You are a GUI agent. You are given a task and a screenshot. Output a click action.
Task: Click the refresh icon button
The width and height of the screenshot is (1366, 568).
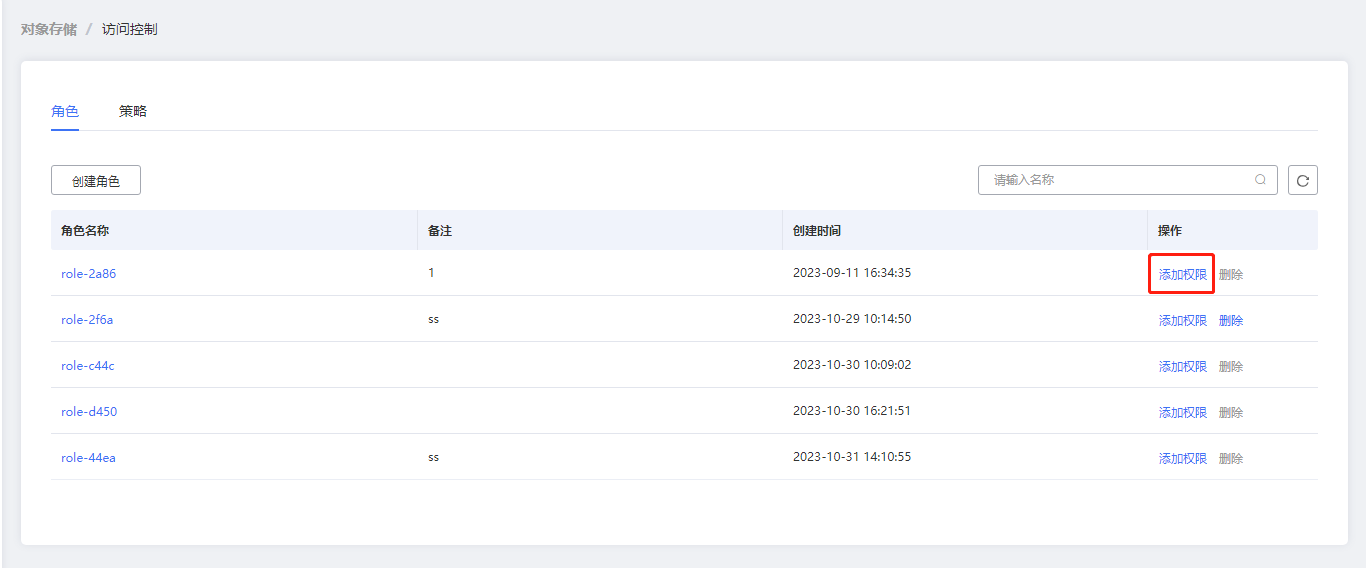pyautogui.click(x=1302, y=181)
